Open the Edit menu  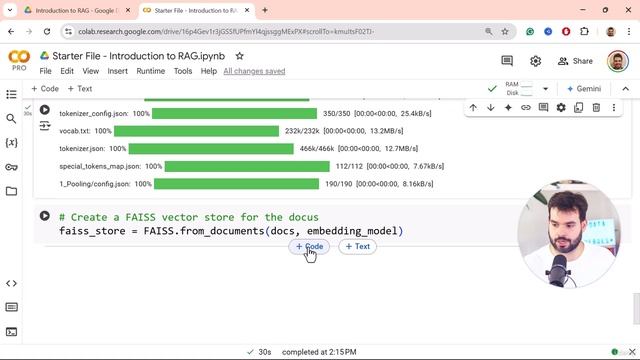(67, 71)
